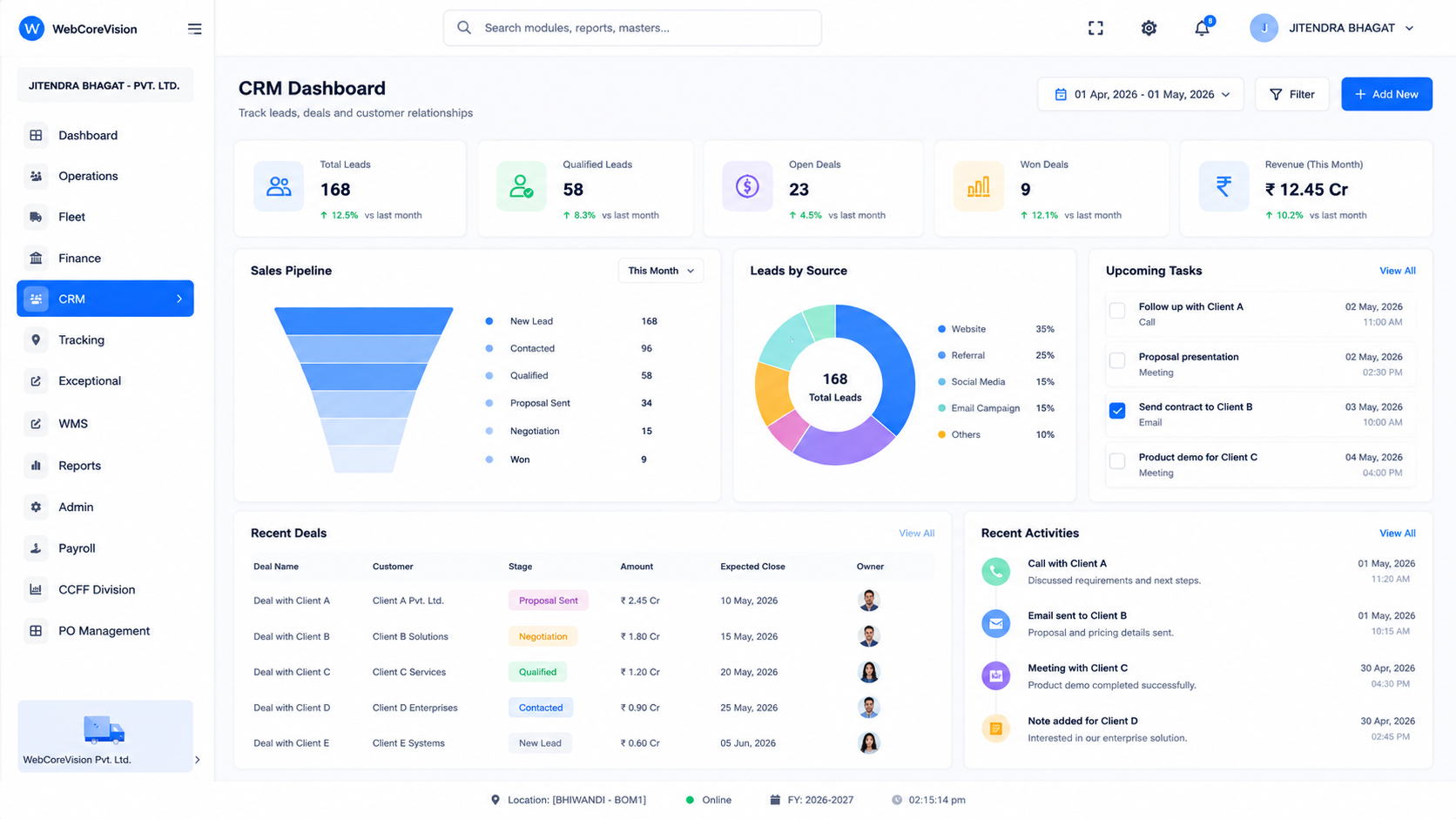Image resolution: width=1456 pixels, height=819 pixels.
Task: Open the Reports menu item
Action: [x=105, y=466]
